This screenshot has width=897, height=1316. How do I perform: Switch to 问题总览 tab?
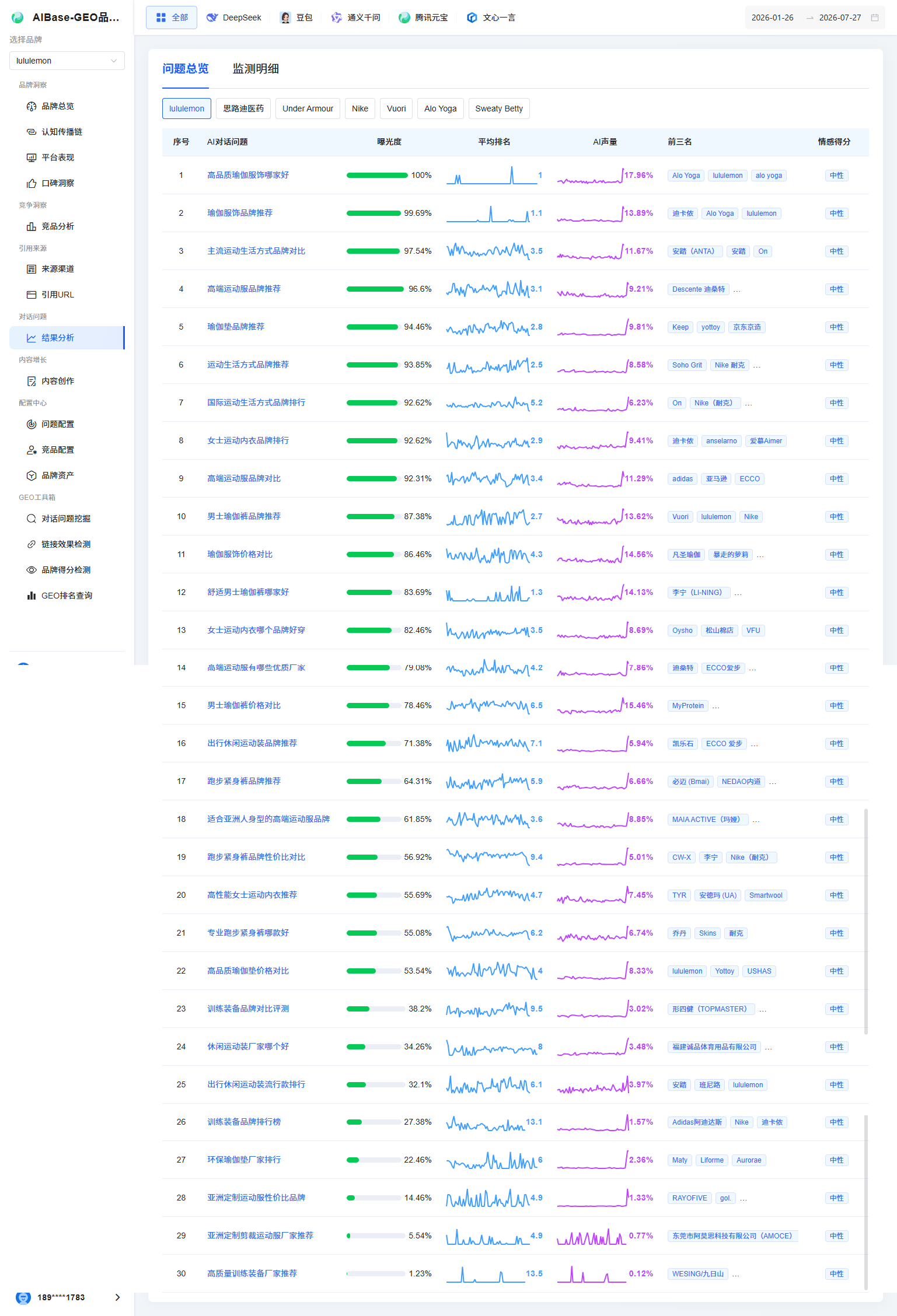click(186, 69)
